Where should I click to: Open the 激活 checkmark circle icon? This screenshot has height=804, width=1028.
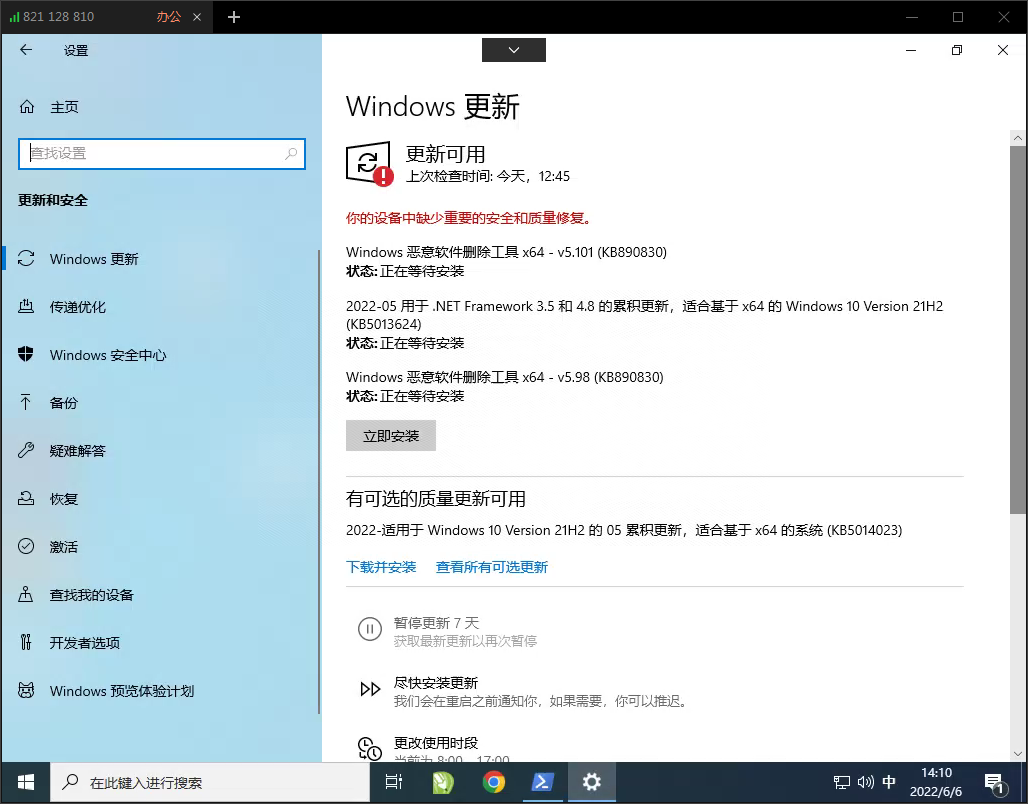click(26, 546)
